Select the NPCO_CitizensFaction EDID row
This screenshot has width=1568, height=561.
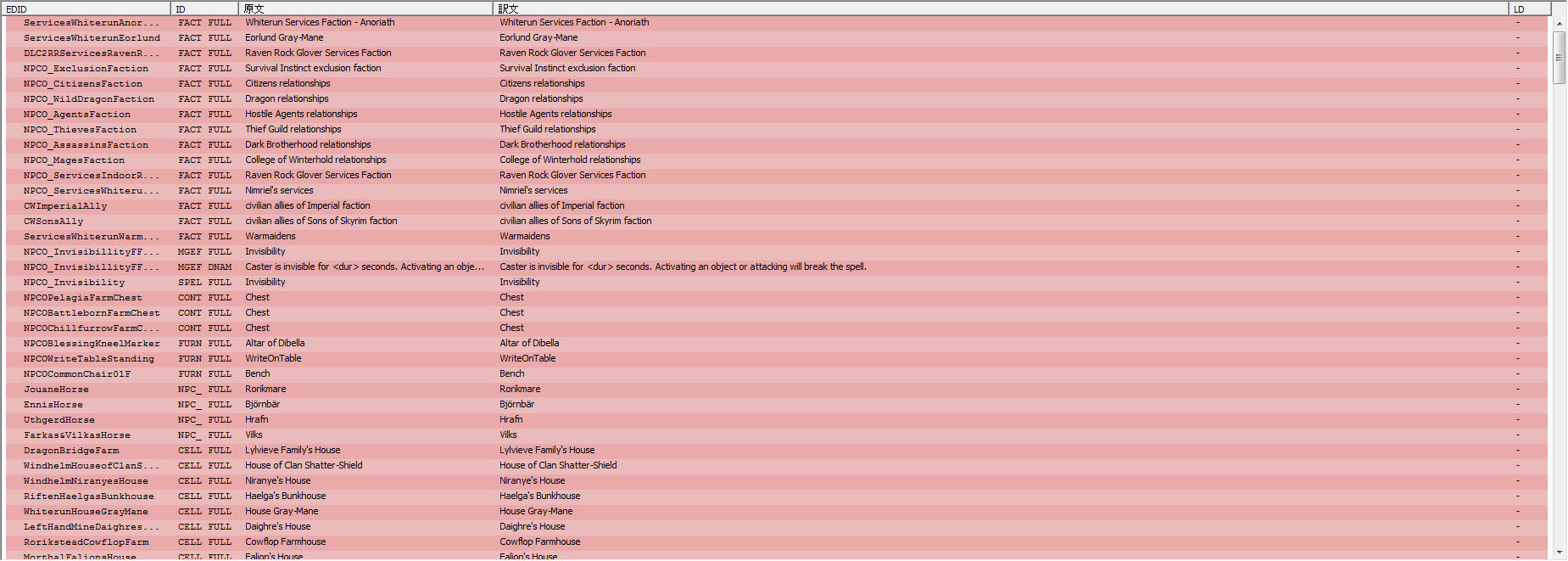pos(777,84)
